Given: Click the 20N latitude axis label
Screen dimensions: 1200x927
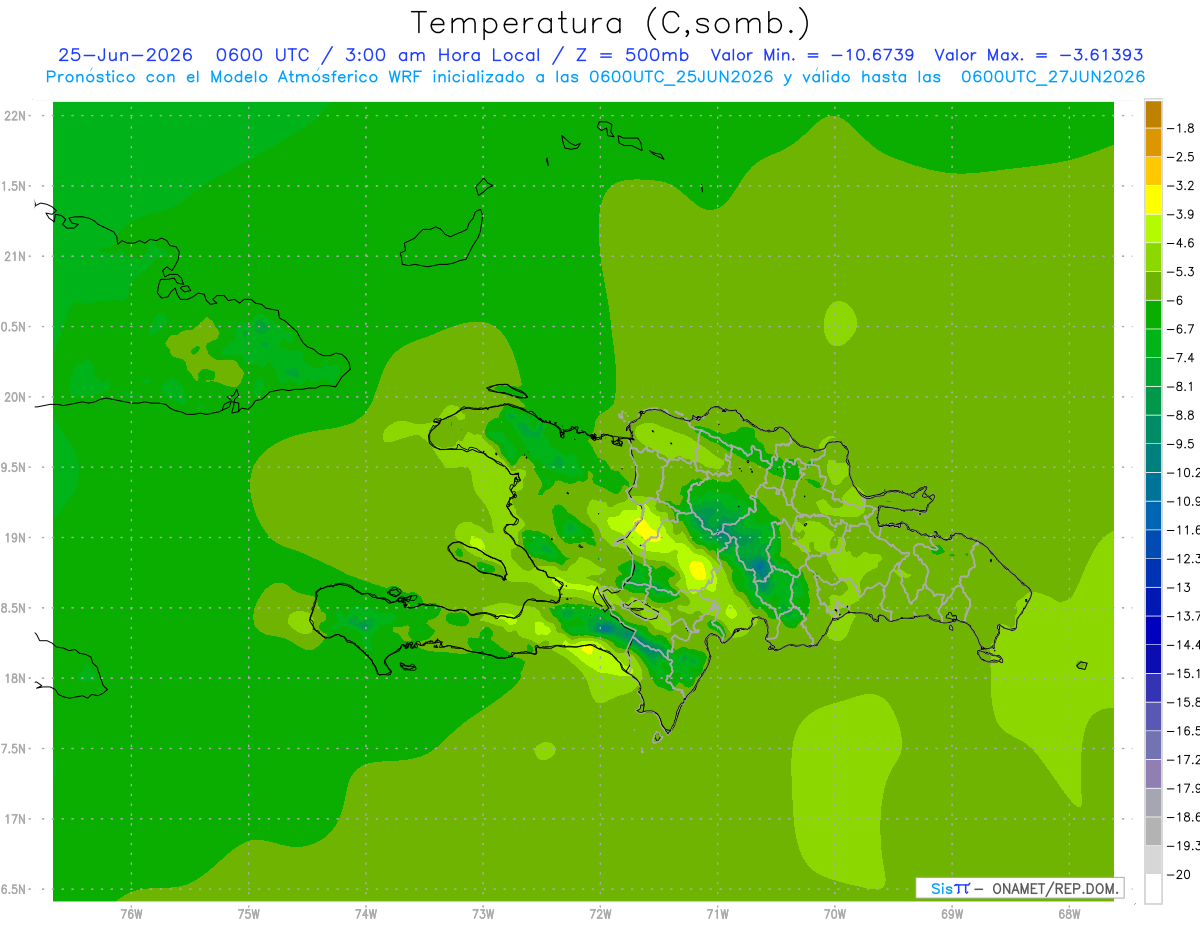Looking at the screenshot, I should coord(17,397).
